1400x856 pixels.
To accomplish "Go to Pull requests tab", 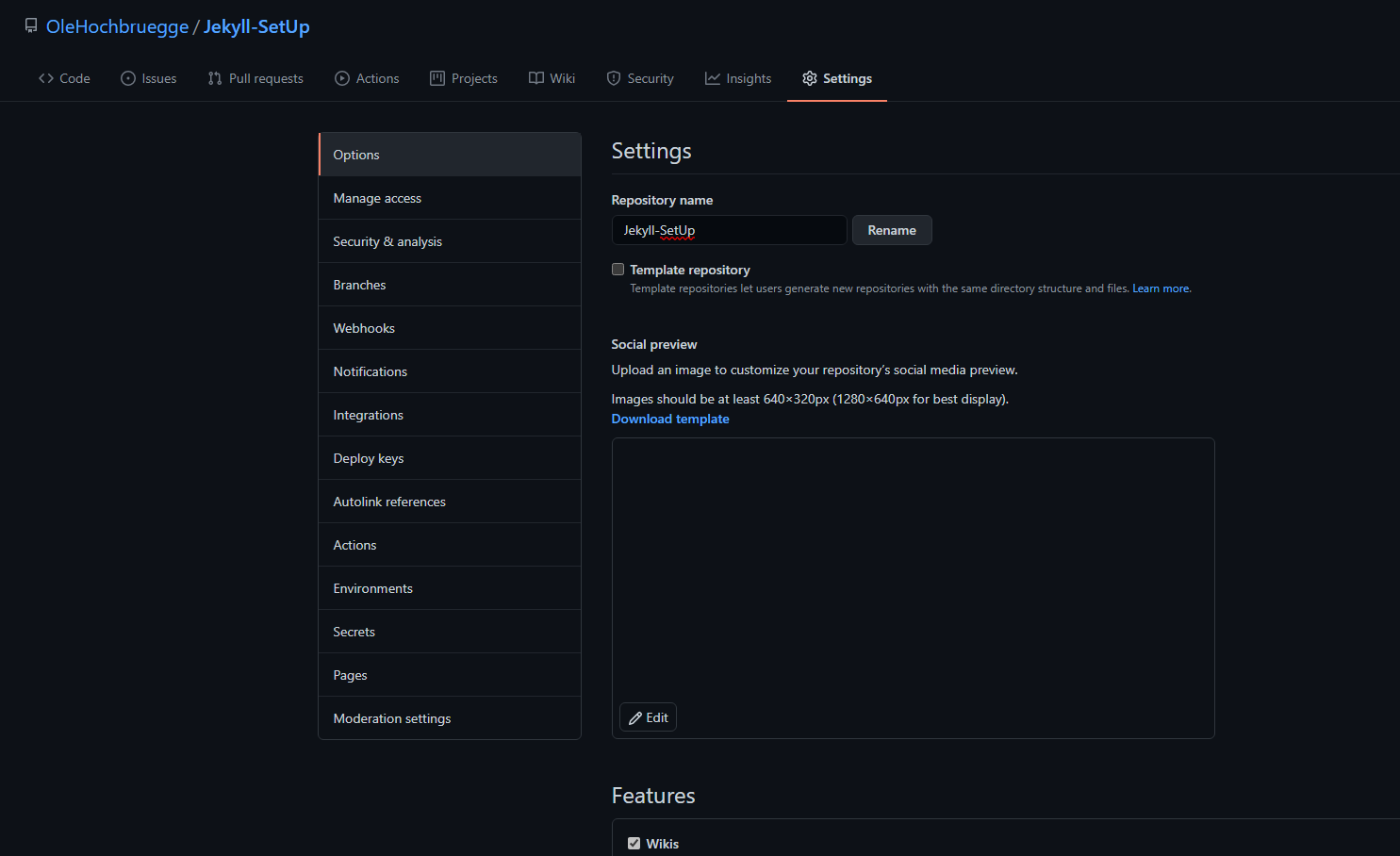I will (x=255, y=78).
